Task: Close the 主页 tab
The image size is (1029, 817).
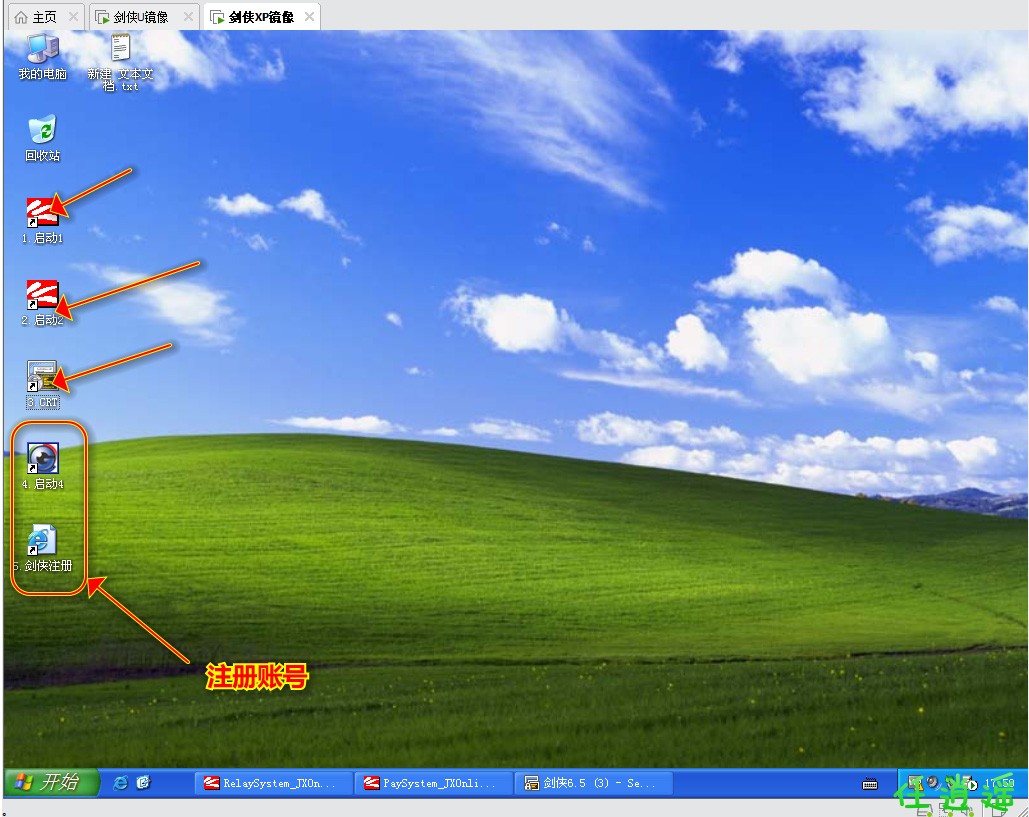Action: click(x=74, y=16)
